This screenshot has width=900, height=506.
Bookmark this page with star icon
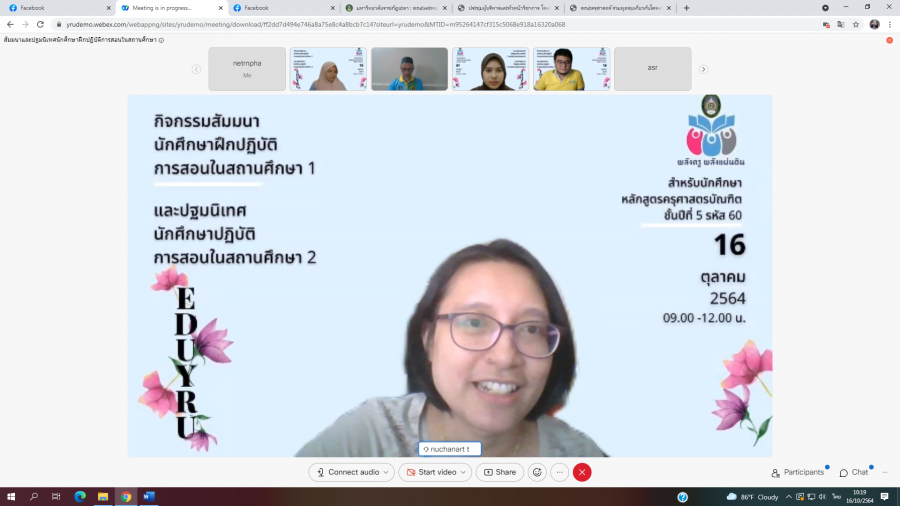point(856,24)
